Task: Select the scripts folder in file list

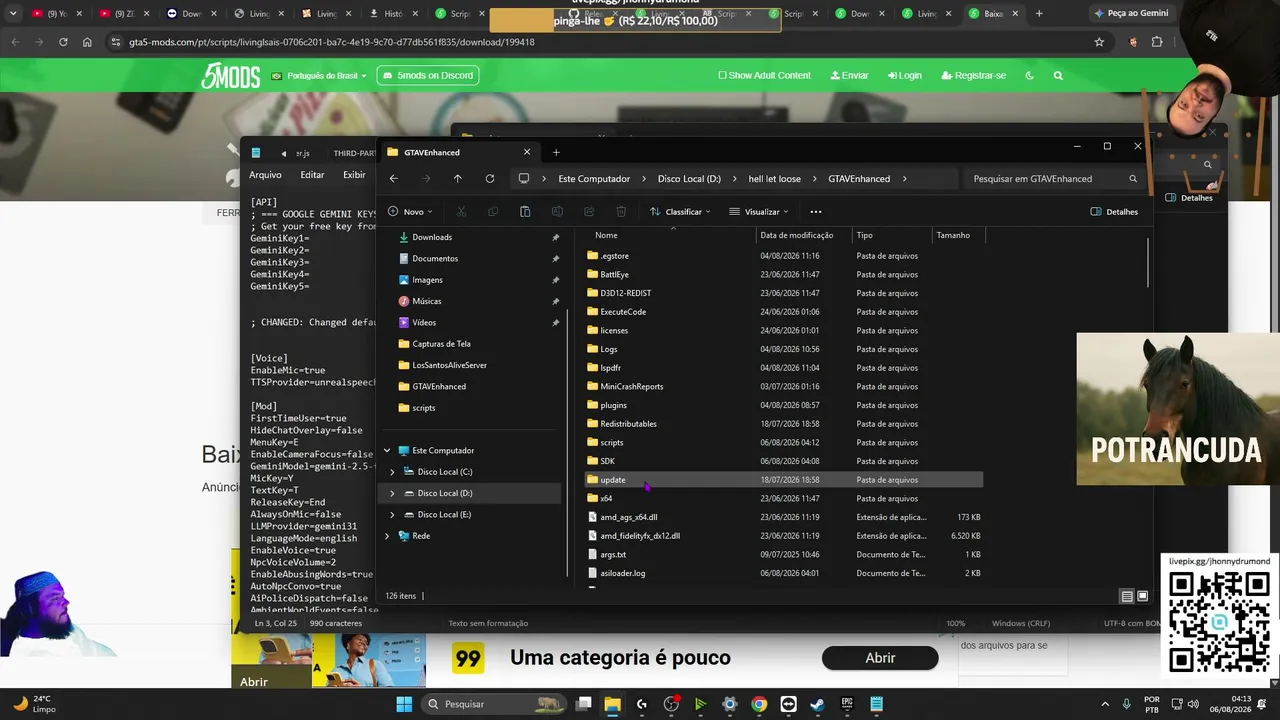Action: click(783, 442)
